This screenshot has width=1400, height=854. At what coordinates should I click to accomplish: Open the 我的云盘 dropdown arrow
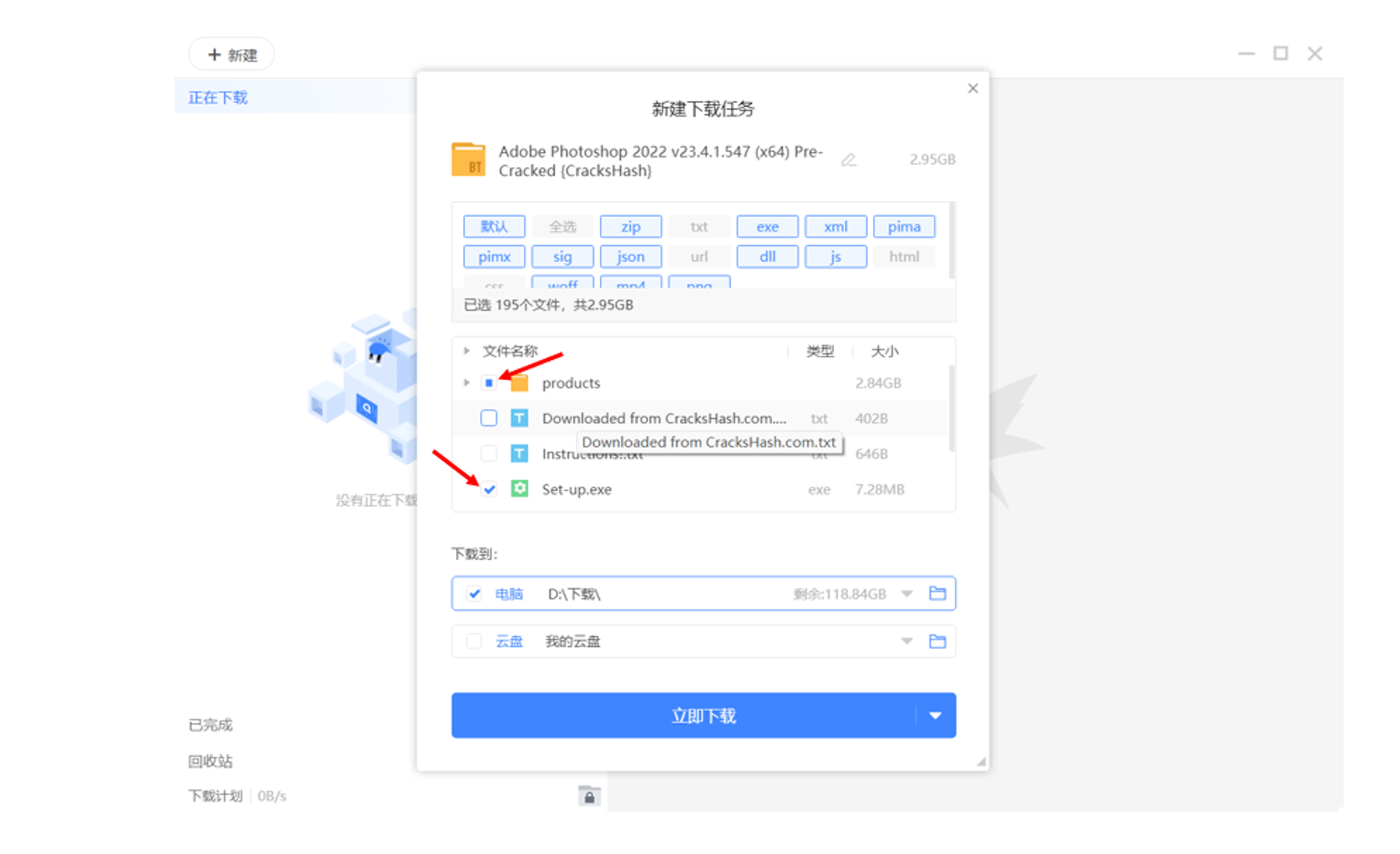coord(907,641)
